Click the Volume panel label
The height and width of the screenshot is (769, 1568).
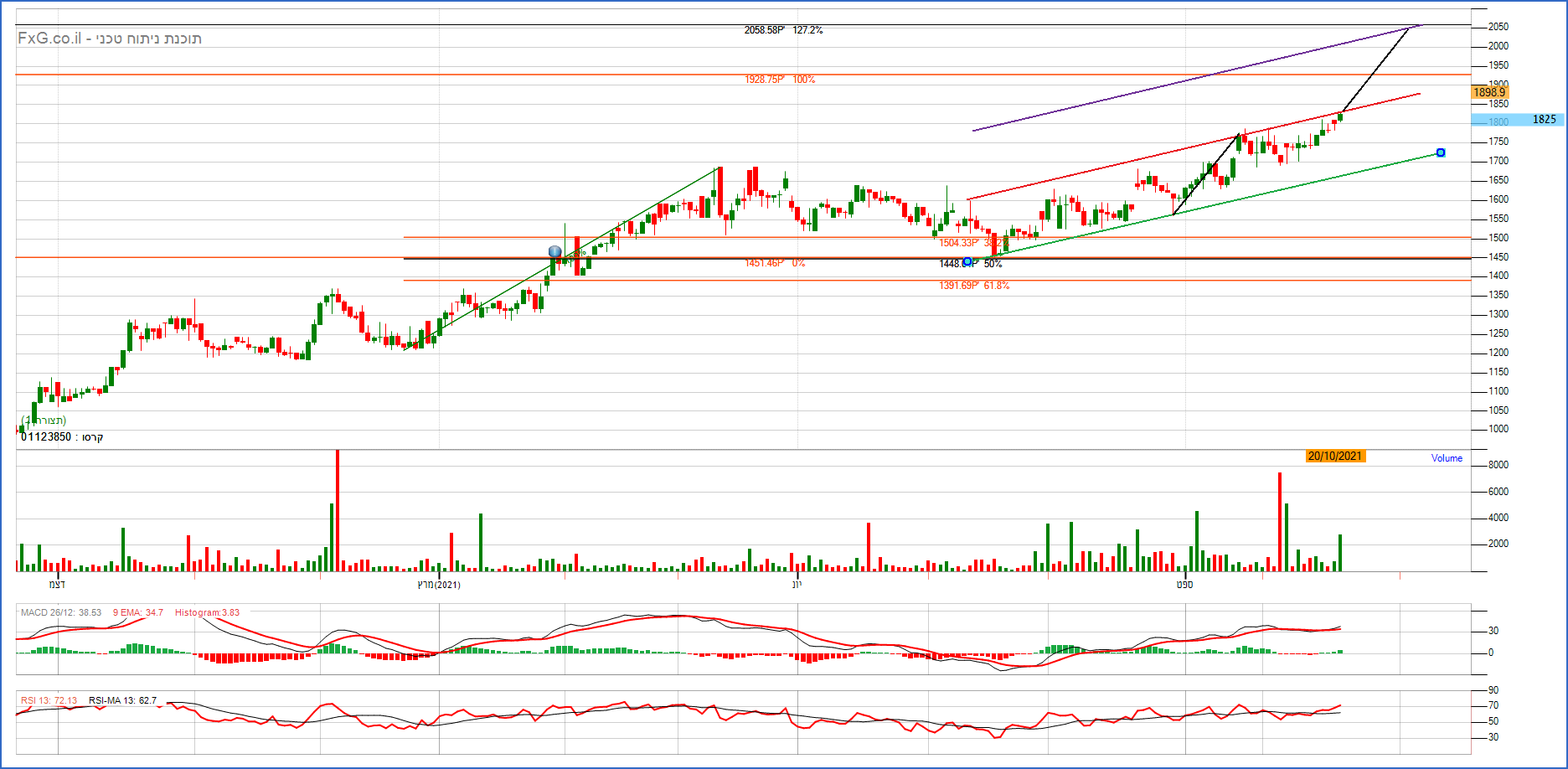(1447, 458)
